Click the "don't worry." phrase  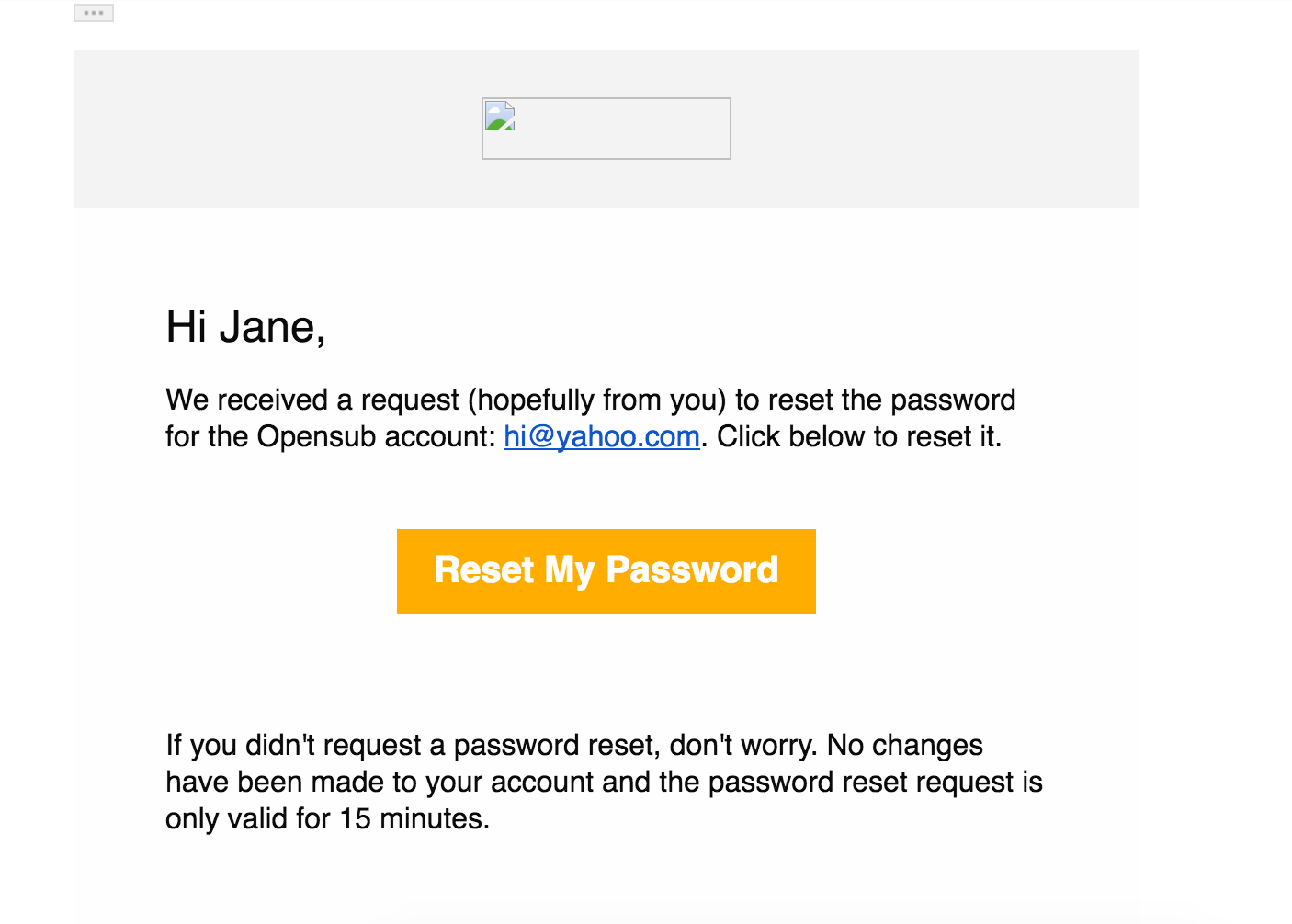(x=742, y=745)
